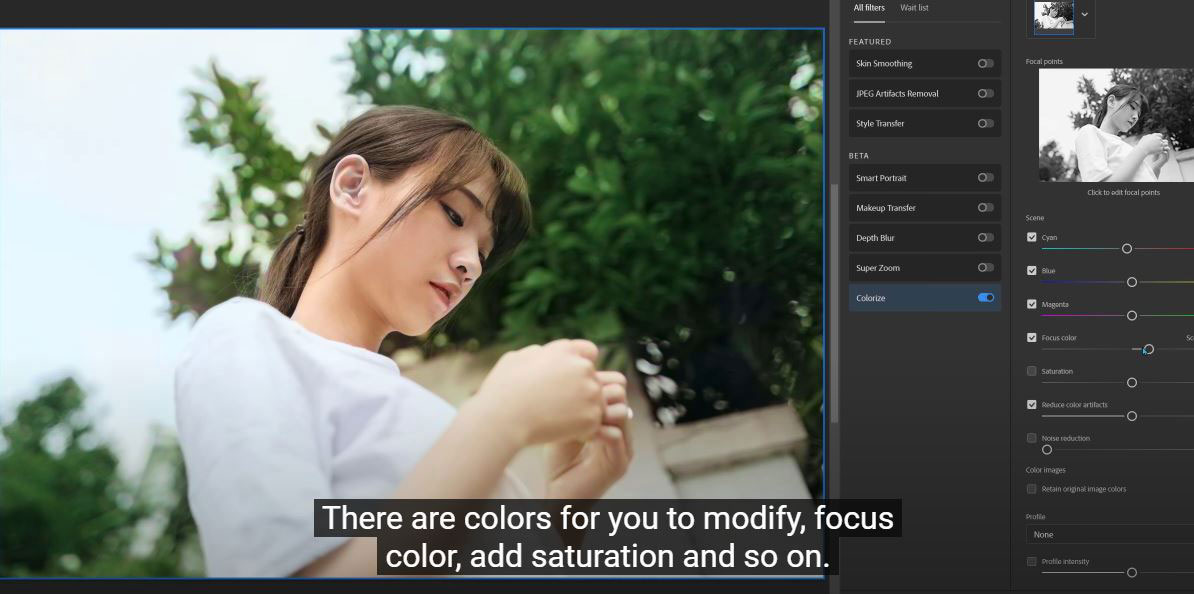The width and height of the screenshot is (1194, 594).
Task: Enable the Makeup Transfer toggle
Action: [x=985, y=208]
